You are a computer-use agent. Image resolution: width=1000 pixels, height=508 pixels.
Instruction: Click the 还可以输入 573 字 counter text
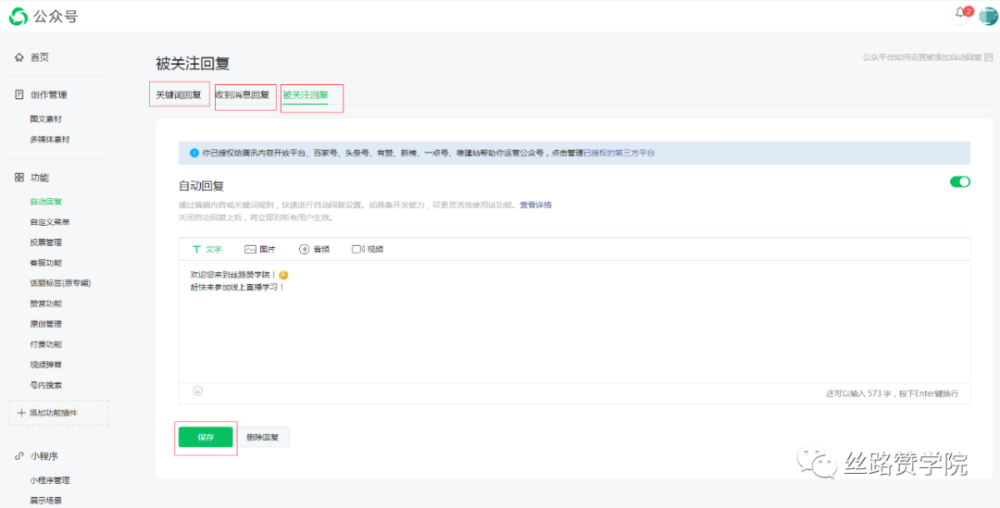coord(860,393)
